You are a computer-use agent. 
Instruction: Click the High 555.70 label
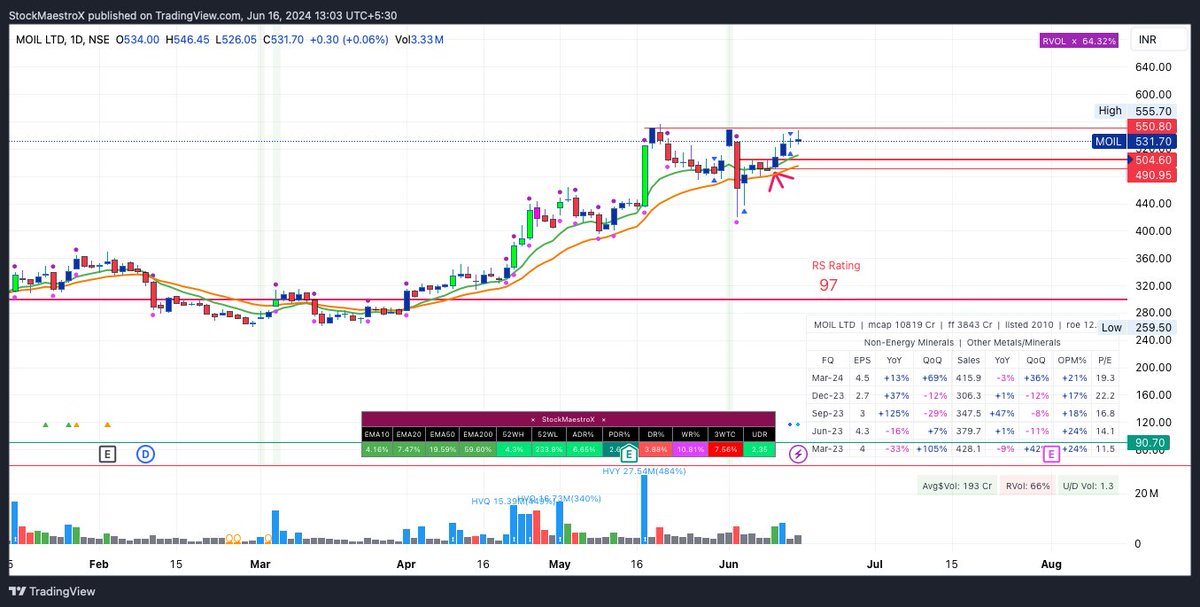point(1133,111)
